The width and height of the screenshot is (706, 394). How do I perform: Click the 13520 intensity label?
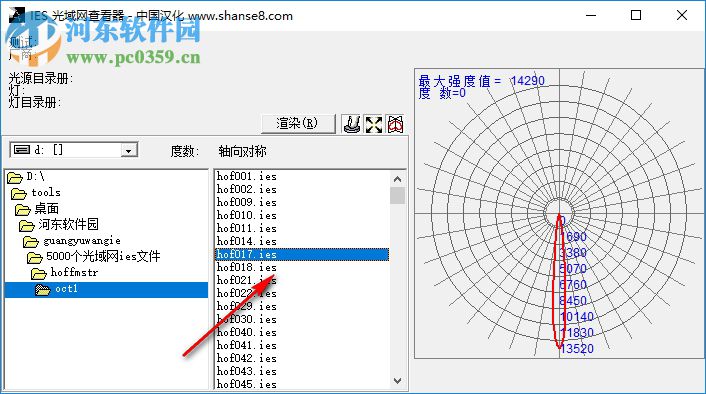click(x=577, y=349)
